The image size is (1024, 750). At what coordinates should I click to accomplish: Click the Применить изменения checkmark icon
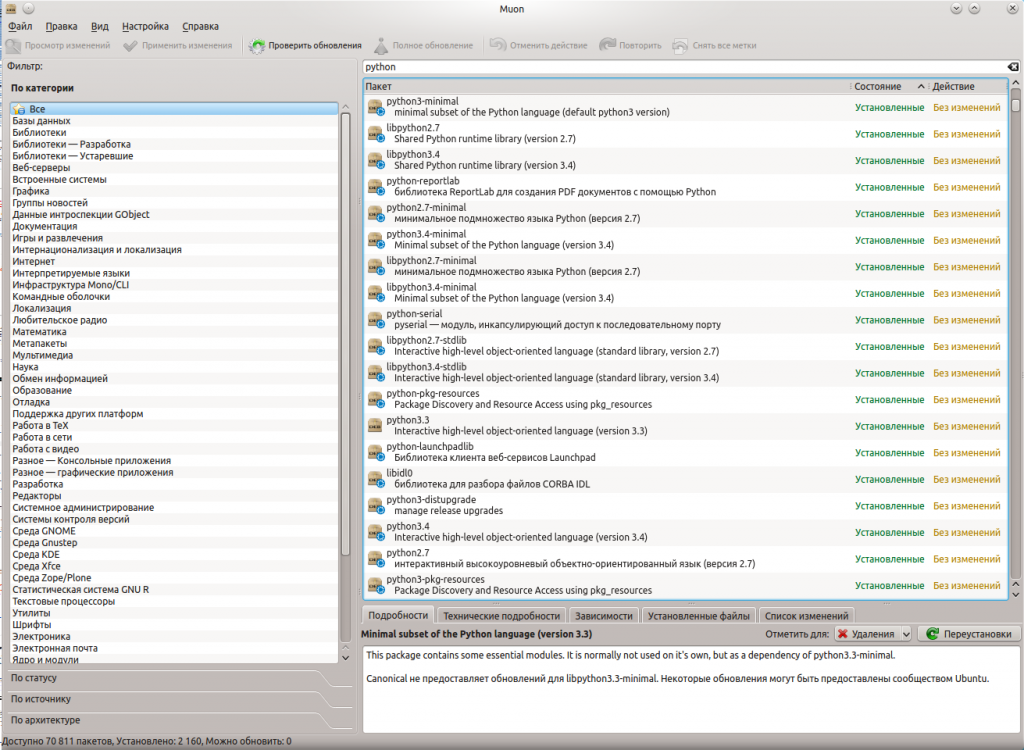(131, 46)
